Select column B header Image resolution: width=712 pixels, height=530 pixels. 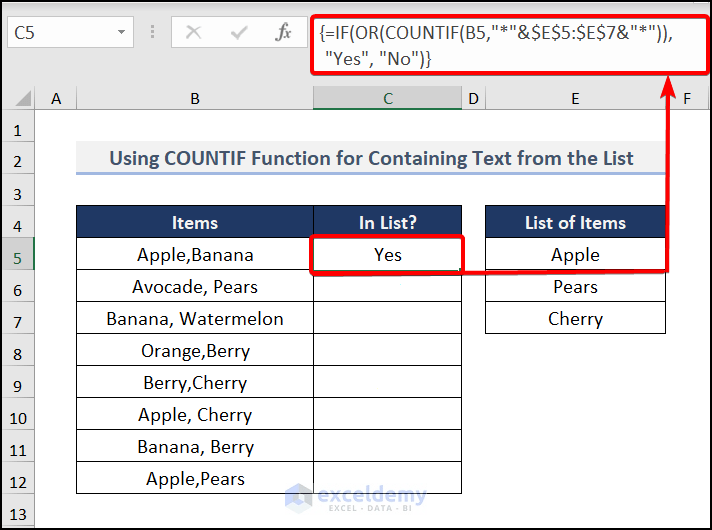pos(195,98)
